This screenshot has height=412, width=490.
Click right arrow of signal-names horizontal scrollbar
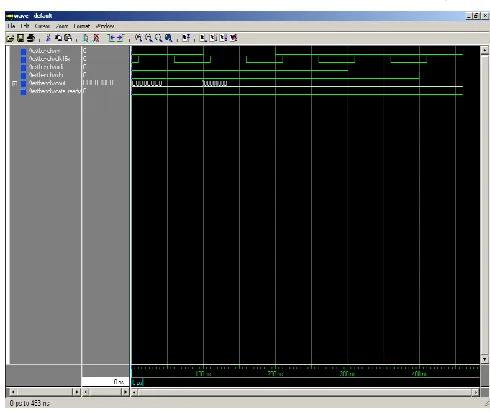(x=77, y=392)
